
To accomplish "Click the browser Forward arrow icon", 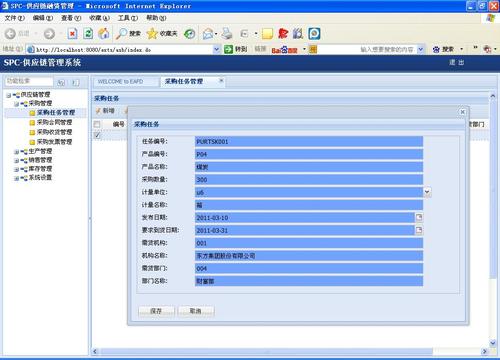I will pyautogui.click(x=49, y=33).
